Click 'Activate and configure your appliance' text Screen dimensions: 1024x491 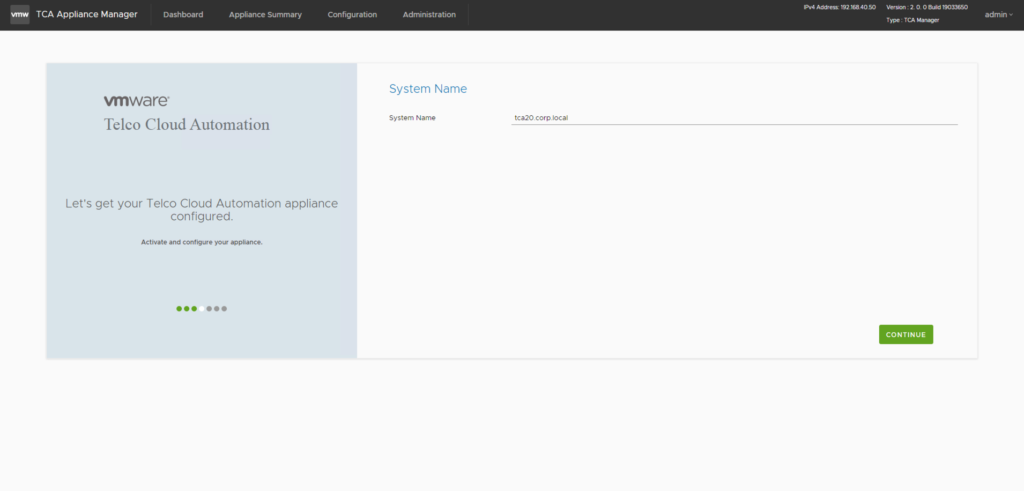pos(202,242)
